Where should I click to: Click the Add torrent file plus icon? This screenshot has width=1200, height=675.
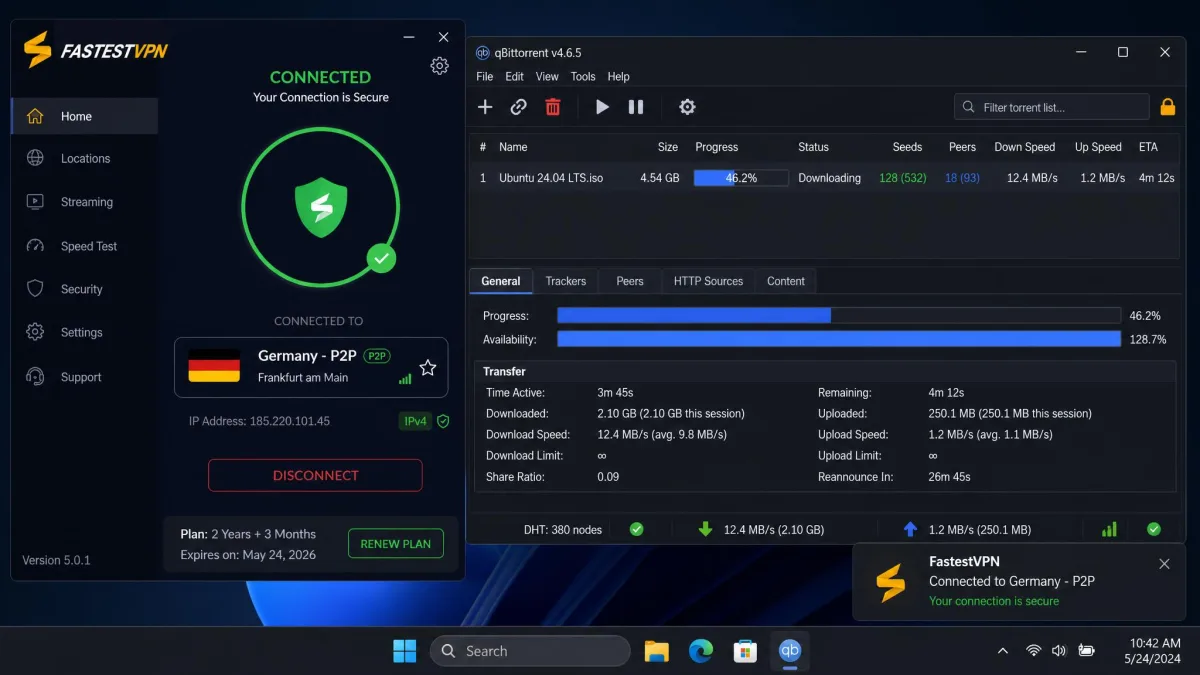(x=485, y=107)
